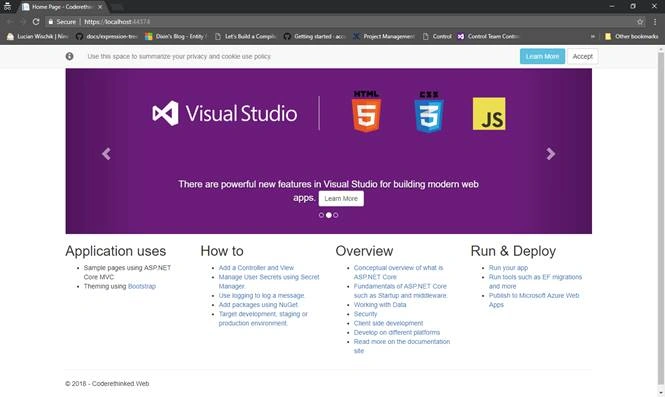Click the 2018 Coderethinked.Web footer text
This screenshot has width=665, height=397.
click(x=107, y=383)
